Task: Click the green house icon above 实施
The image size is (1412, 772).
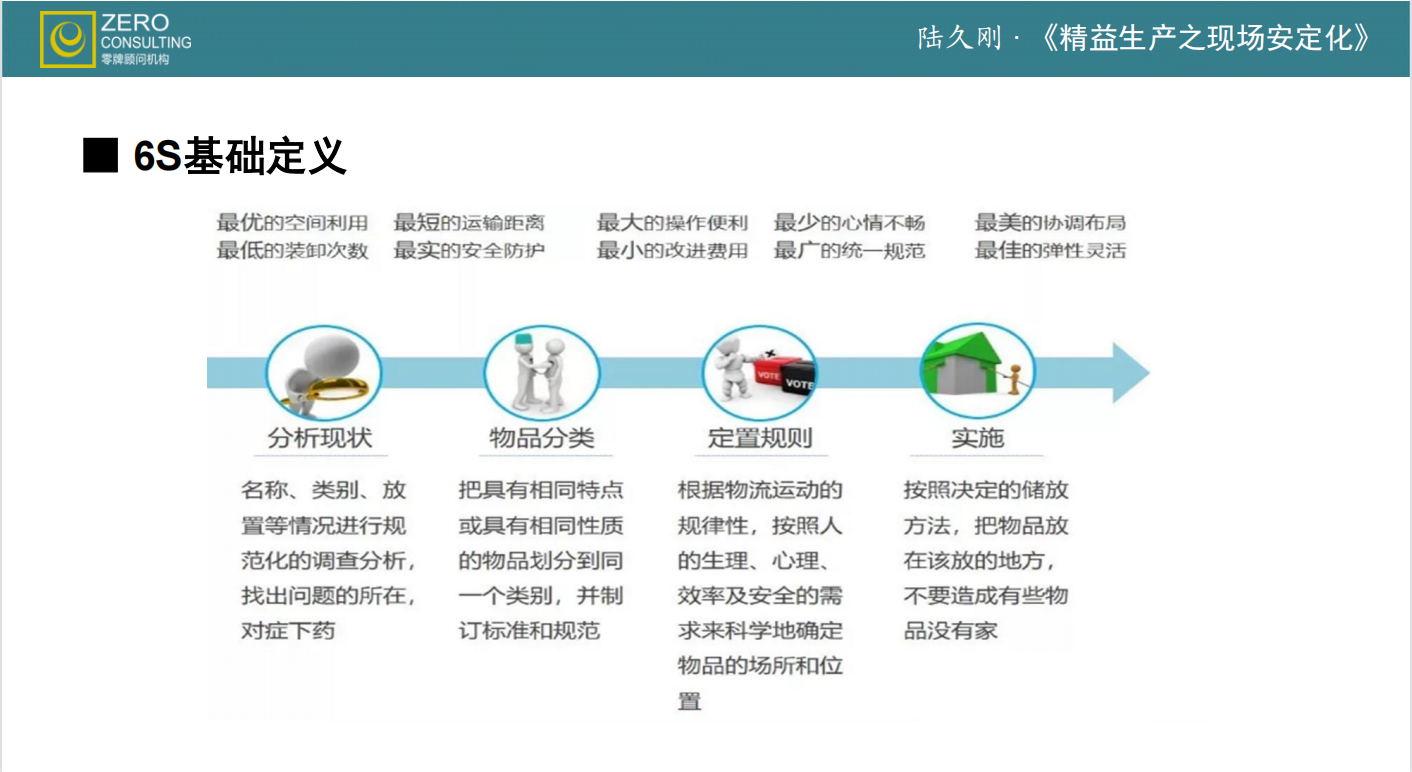Action: (977, 373)
